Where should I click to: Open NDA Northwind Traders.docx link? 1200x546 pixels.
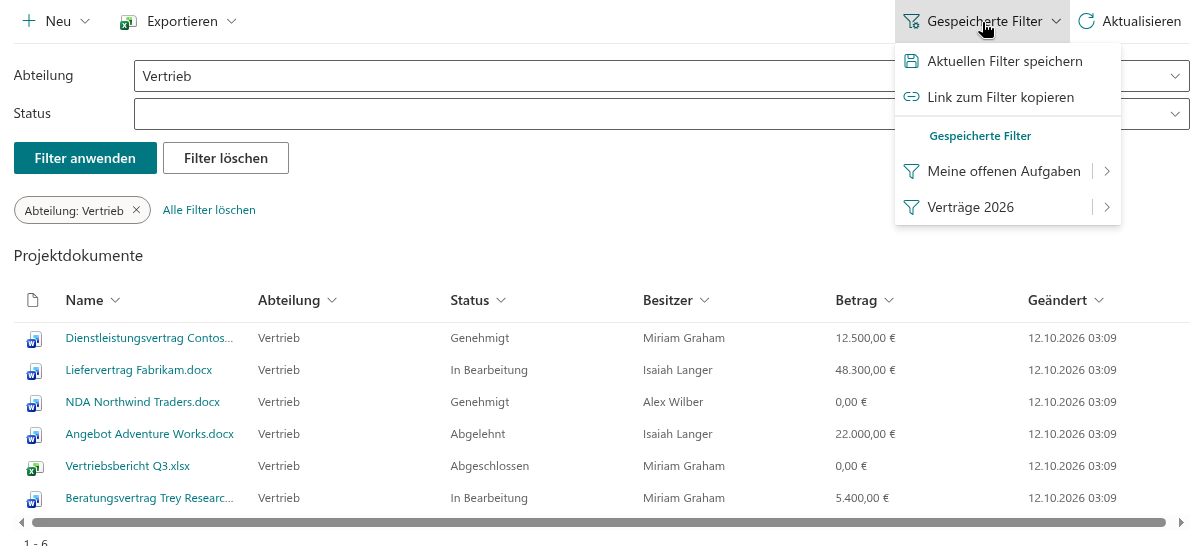coord(143,402)
